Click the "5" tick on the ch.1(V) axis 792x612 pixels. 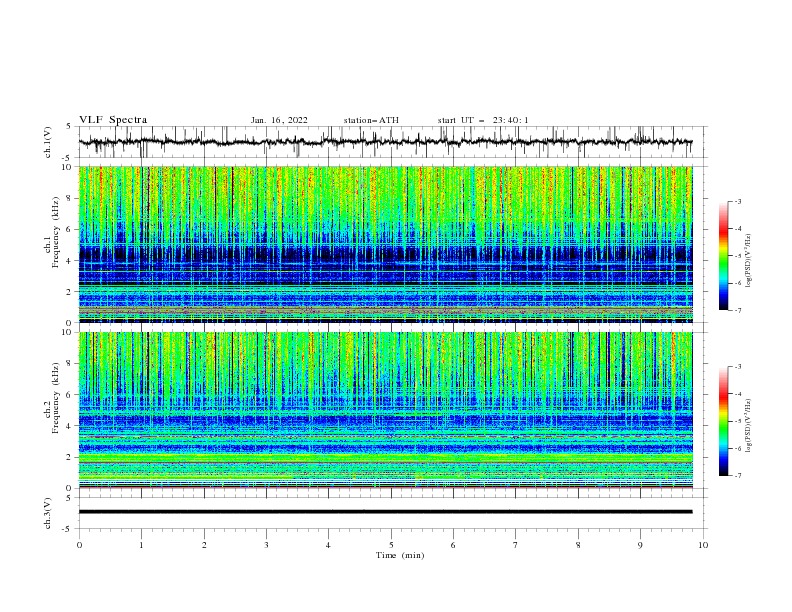coord(70,126)
